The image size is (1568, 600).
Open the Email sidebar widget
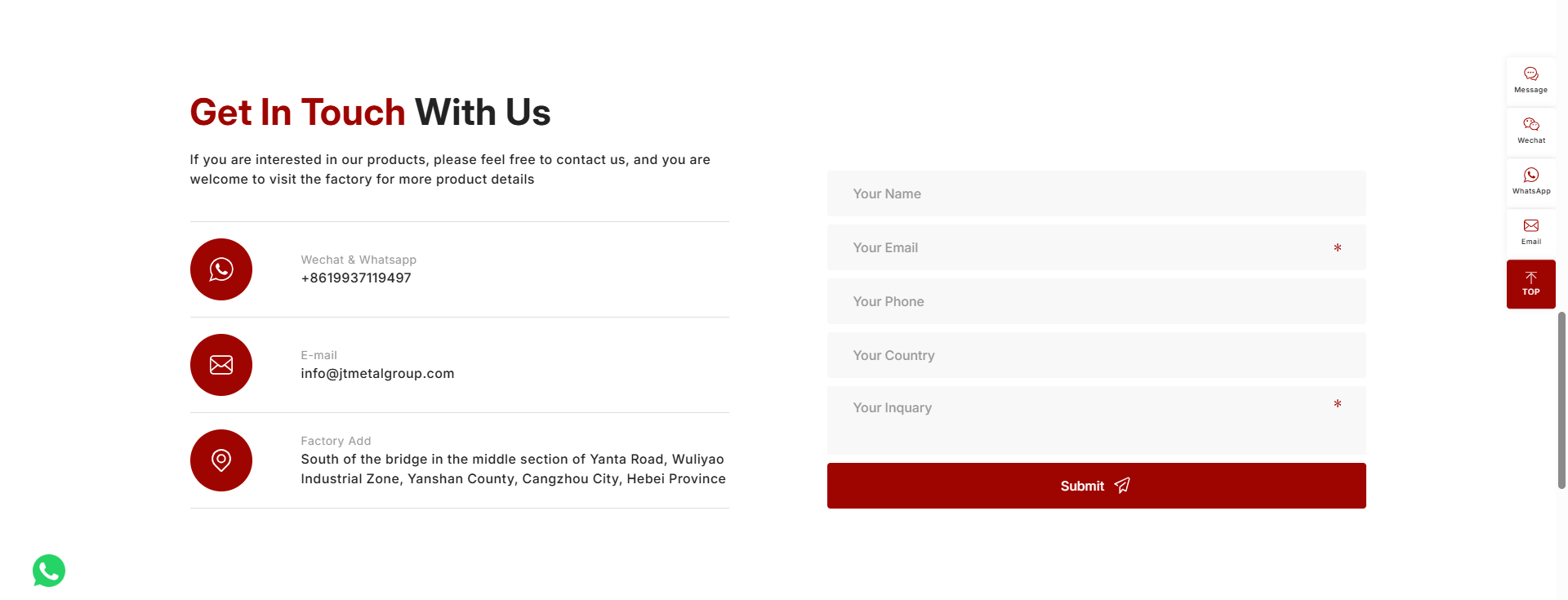pos(1530,232)
